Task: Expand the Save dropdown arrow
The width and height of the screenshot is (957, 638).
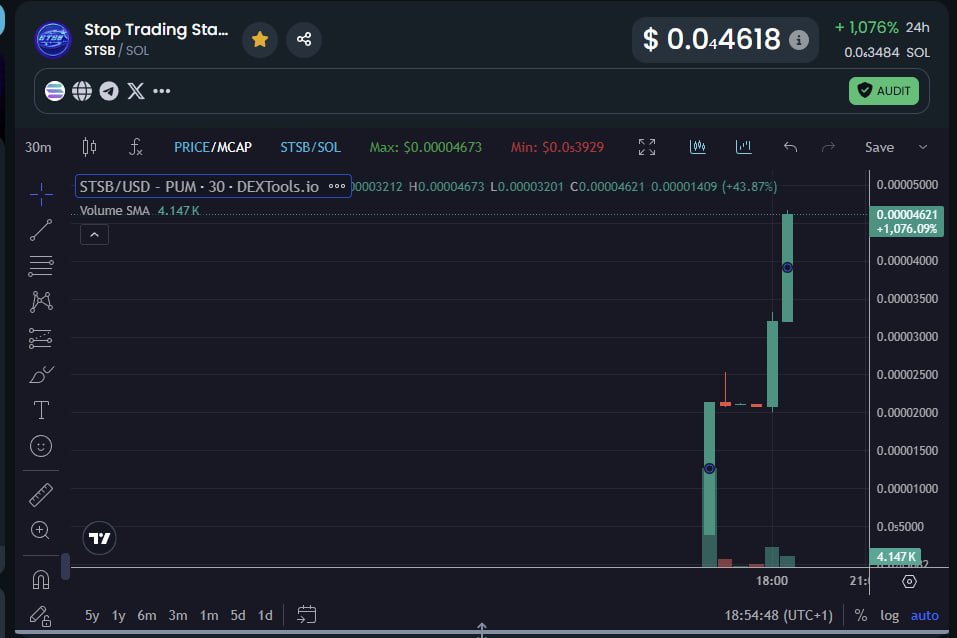Action: pyautogui.click(x=923, y=147)
